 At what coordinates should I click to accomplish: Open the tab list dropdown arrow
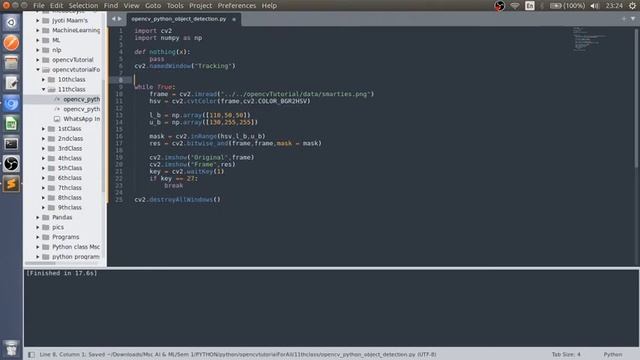point(633,19)
